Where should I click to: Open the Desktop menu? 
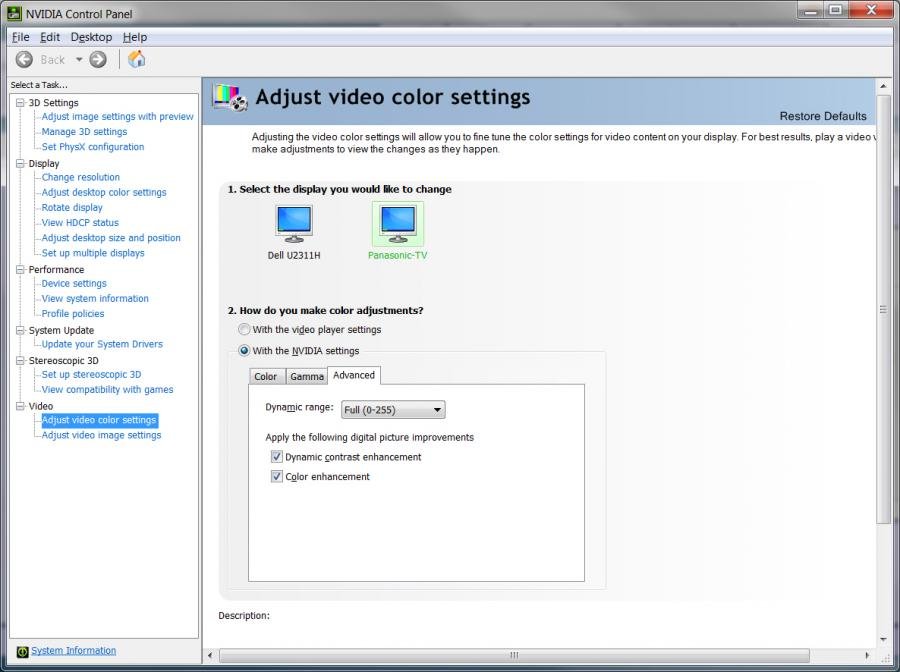(91, 37)
